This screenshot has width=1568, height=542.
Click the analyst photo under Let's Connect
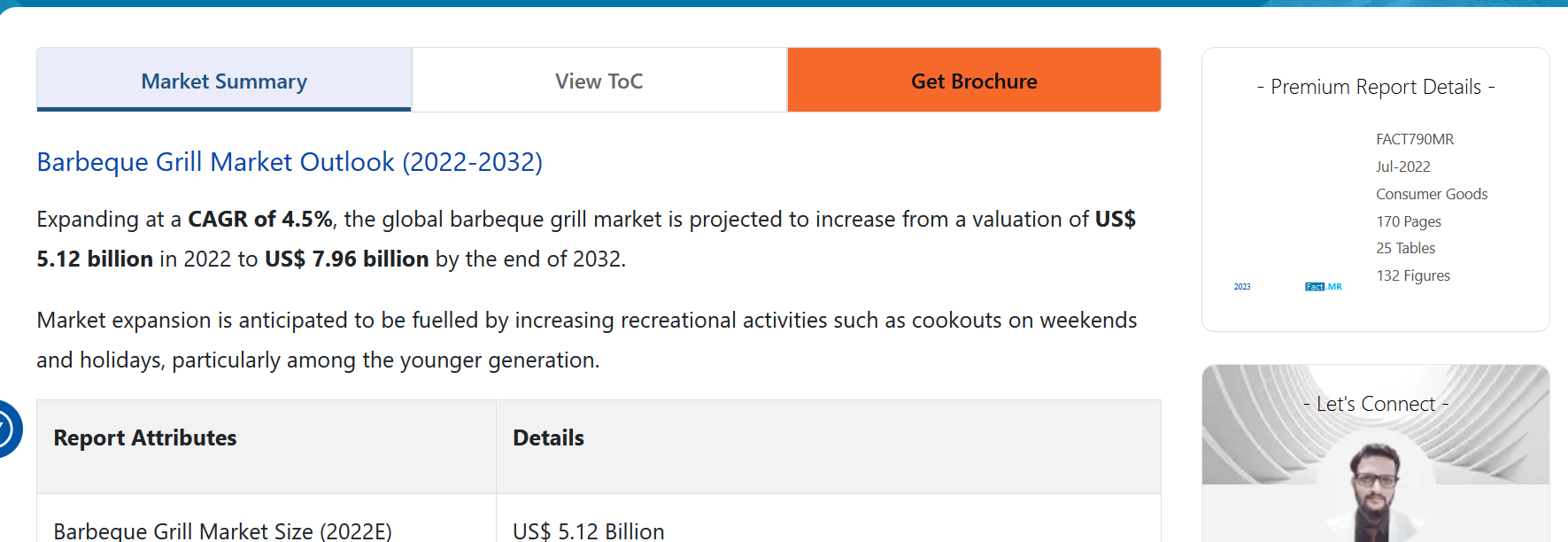[x=1375, y=491]
